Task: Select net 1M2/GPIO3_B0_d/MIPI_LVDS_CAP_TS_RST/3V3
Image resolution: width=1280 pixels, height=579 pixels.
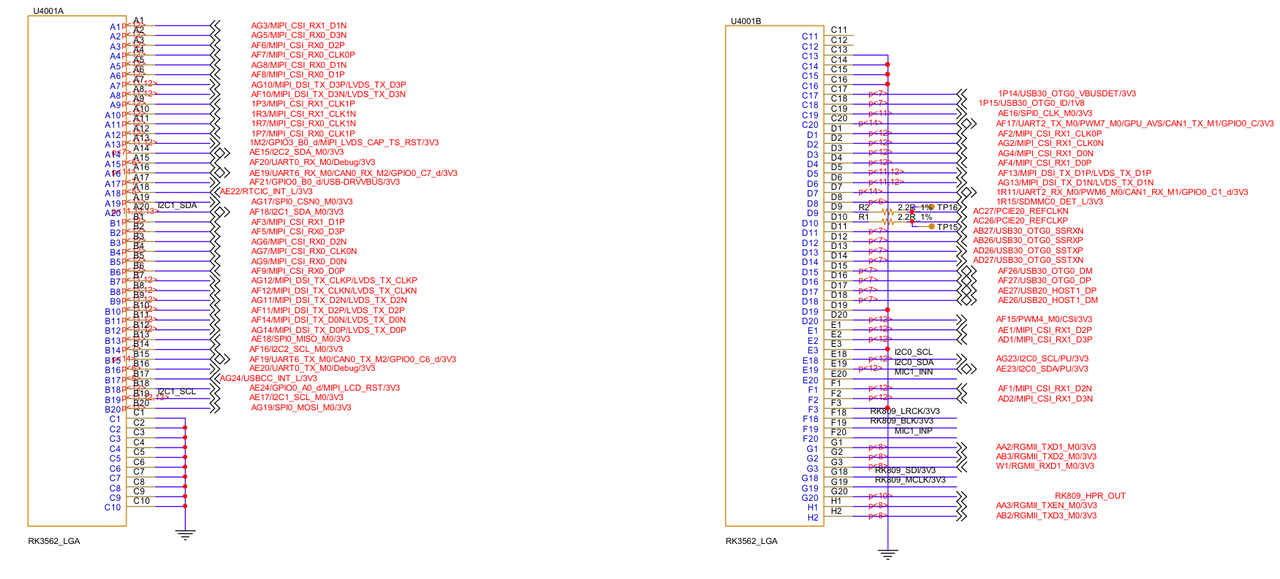Action: click(345, 143)
